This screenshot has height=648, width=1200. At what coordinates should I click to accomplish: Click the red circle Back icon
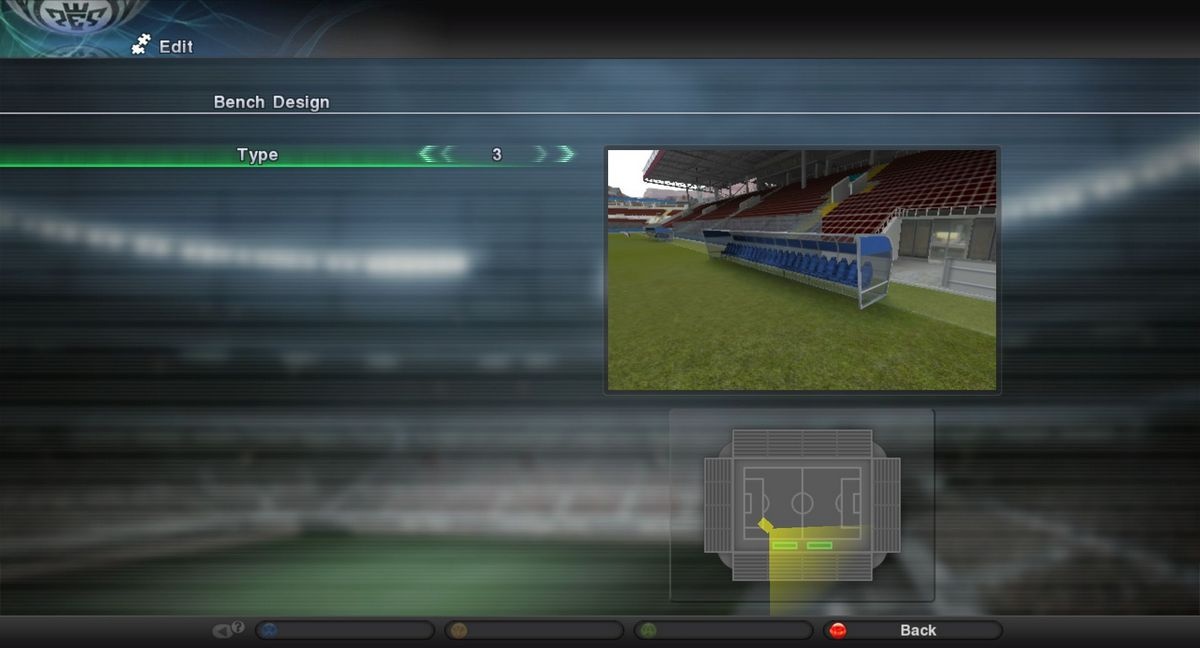coord(838,630)
